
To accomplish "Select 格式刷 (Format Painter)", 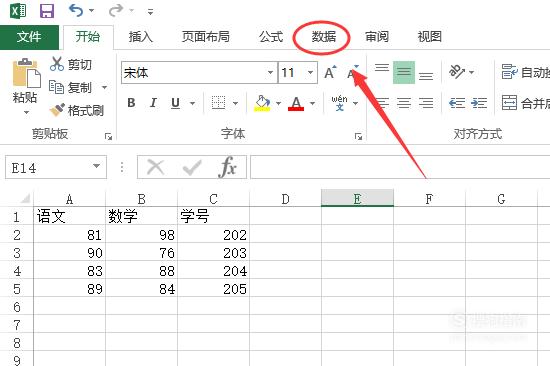I will (76, 110).
